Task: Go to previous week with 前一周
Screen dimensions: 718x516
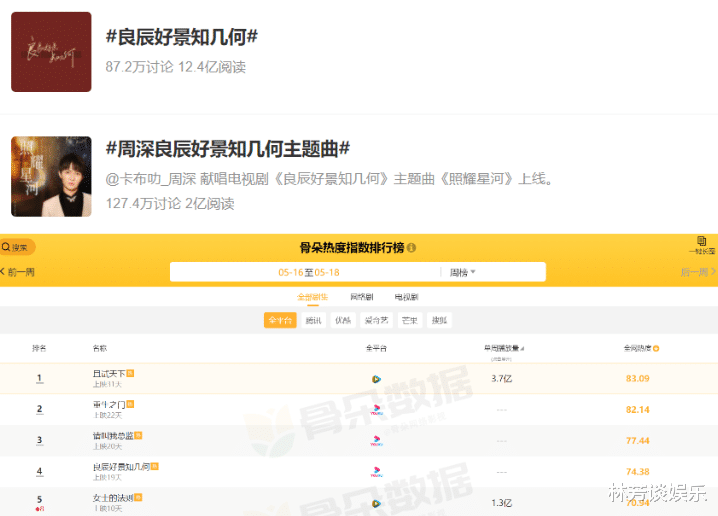Action: (x=17, y=272)
